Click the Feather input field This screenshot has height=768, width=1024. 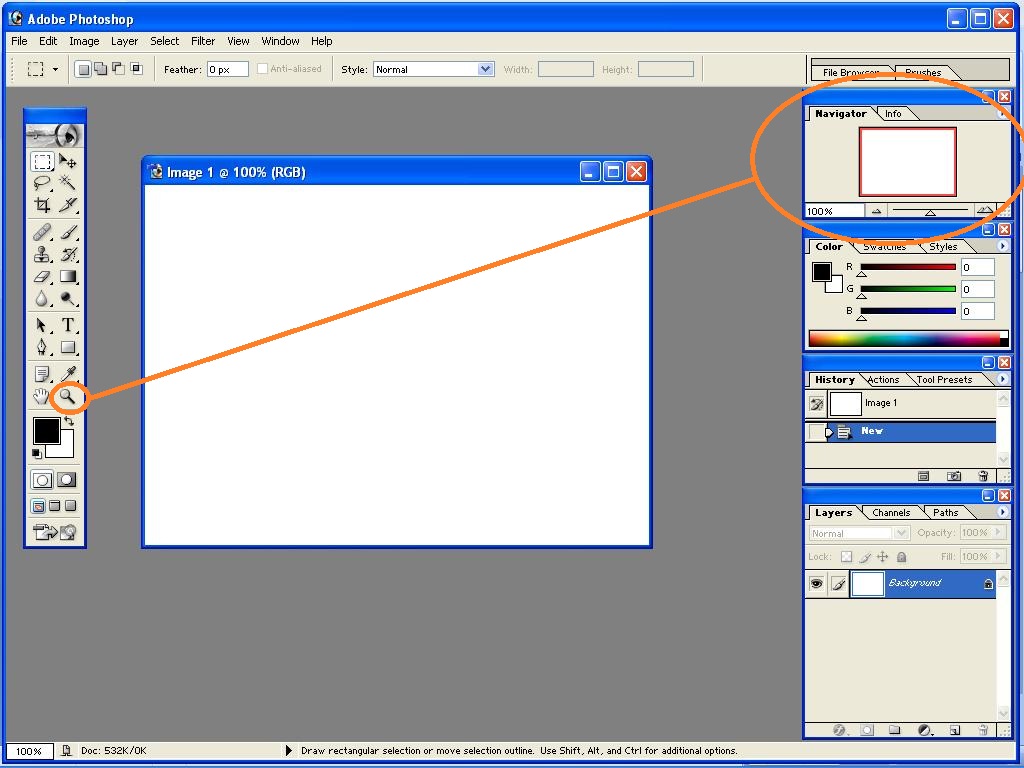point(227,69)
